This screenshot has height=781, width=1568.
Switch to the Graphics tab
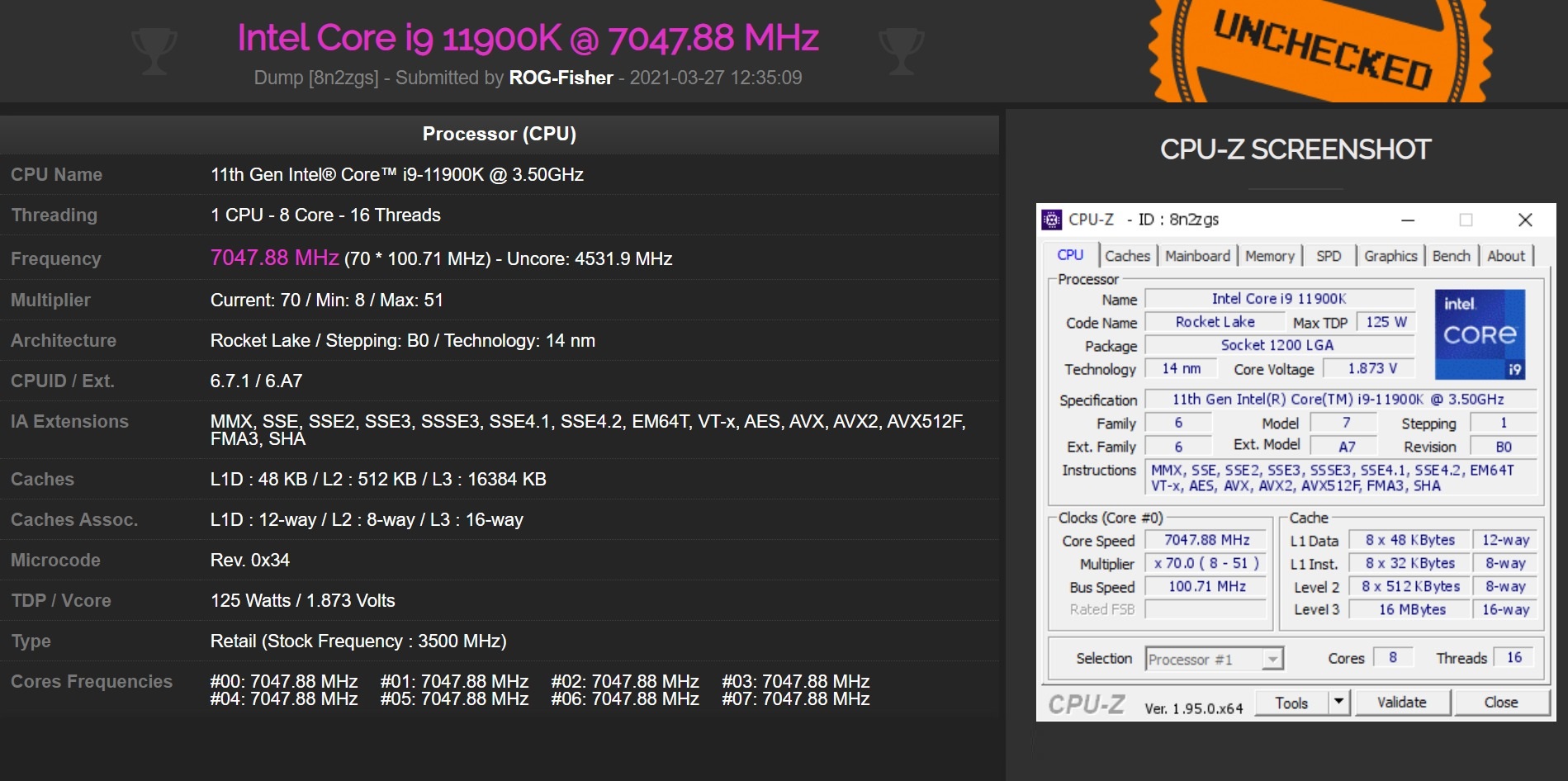[x=1390, y=256]
